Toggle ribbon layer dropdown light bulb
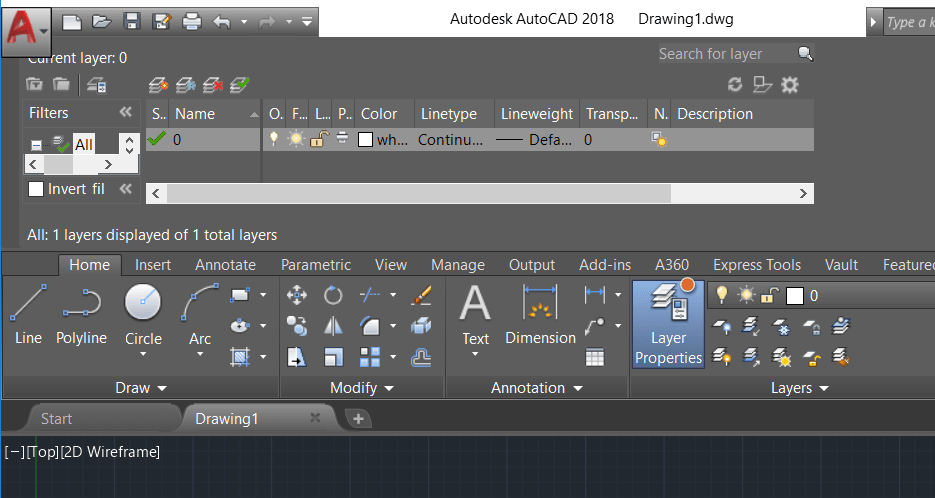The height and width of the screenshot is (498, 935). (x=722, y=295)
